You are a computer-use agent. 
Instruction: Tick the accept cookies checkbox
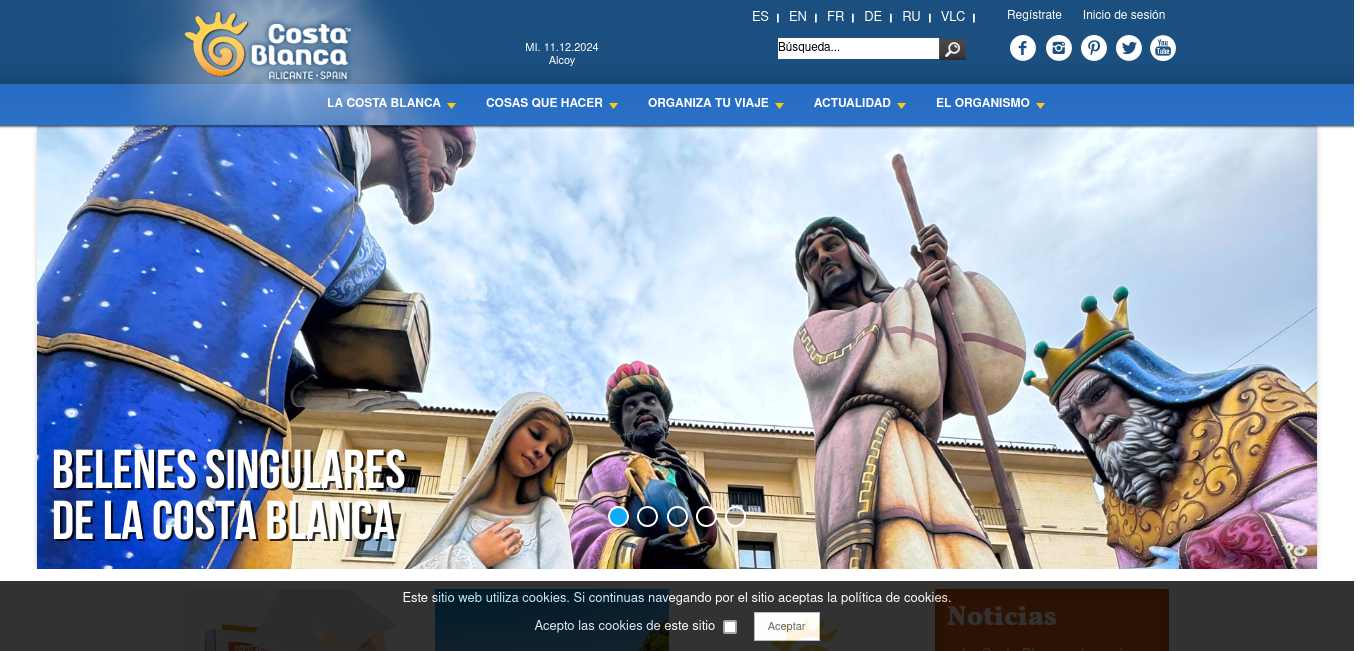pyautogui.click(x=730, y=627)
